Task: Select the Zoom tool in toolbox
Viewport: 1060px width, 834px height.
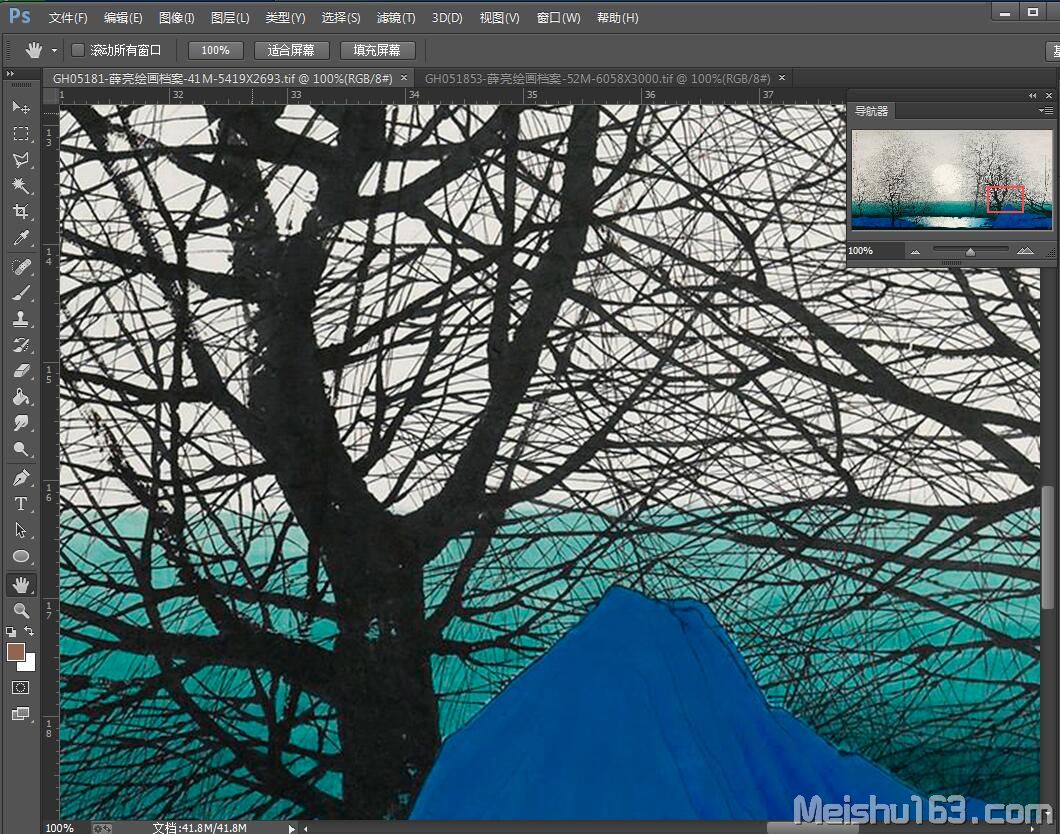Action: pos(21,611)
